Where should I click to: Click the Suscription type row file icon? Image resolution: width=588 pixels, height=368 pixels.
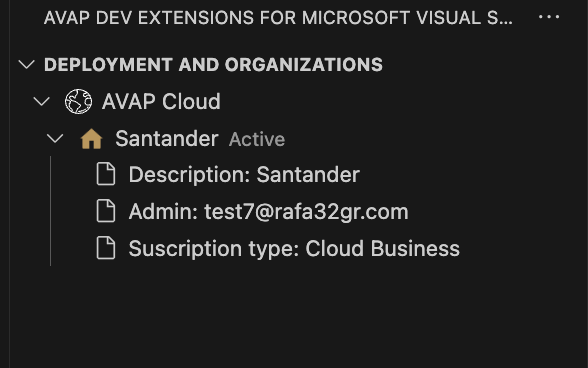coord(106,248)
